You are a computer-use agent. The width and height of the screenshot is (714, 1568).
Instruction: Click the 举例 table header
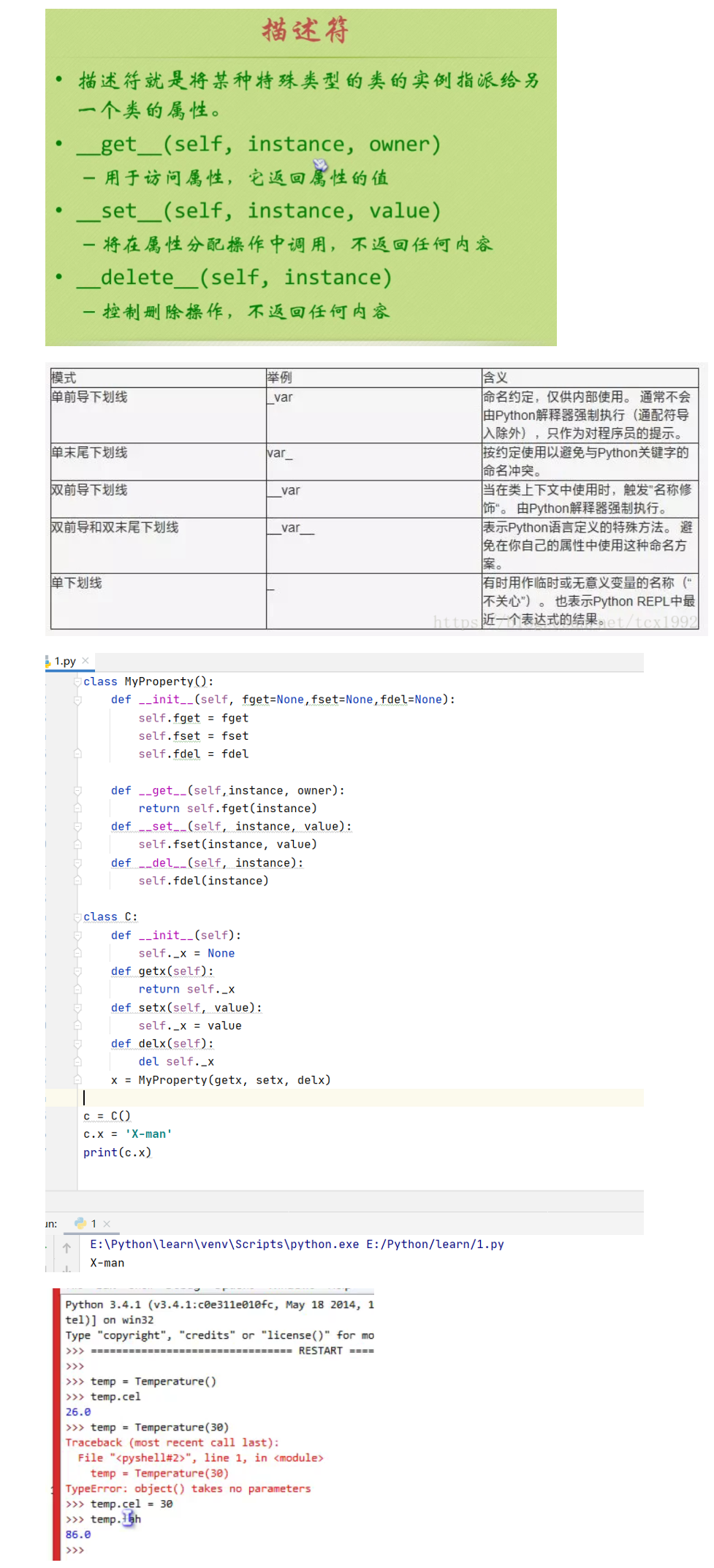click(373, 378)
